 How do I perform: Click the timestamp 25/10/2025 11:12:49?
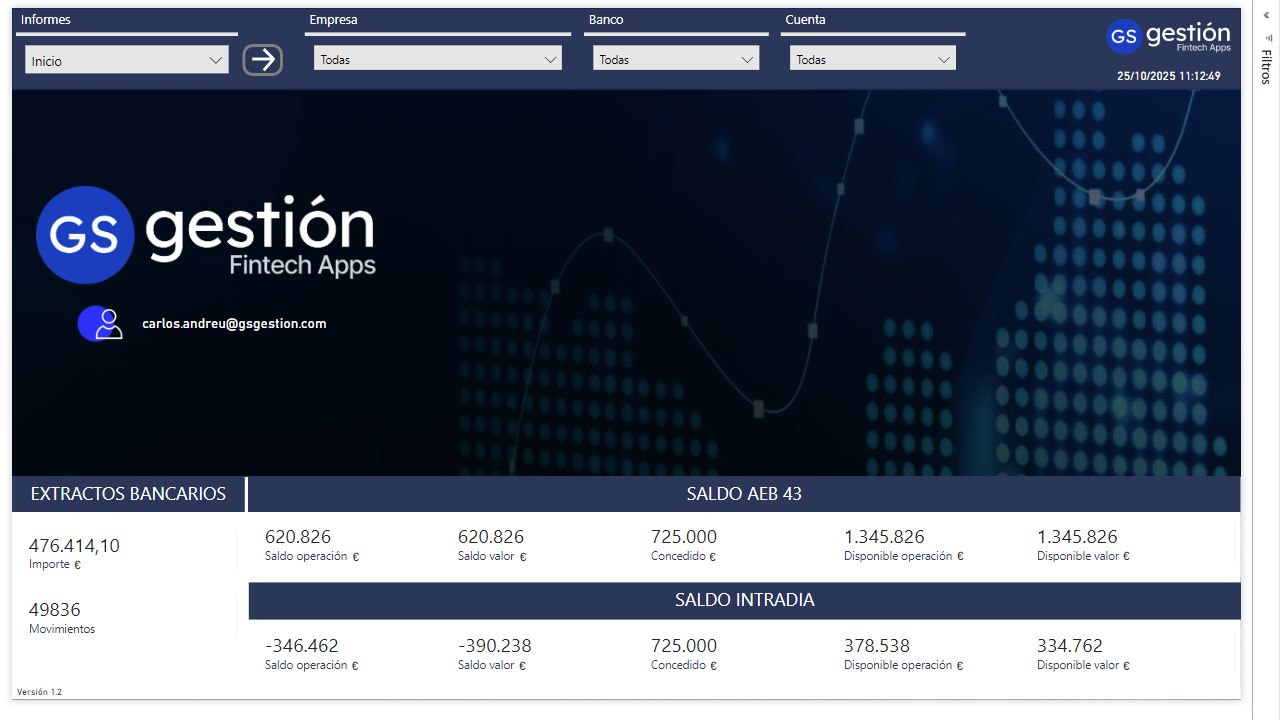[1168, 76]
